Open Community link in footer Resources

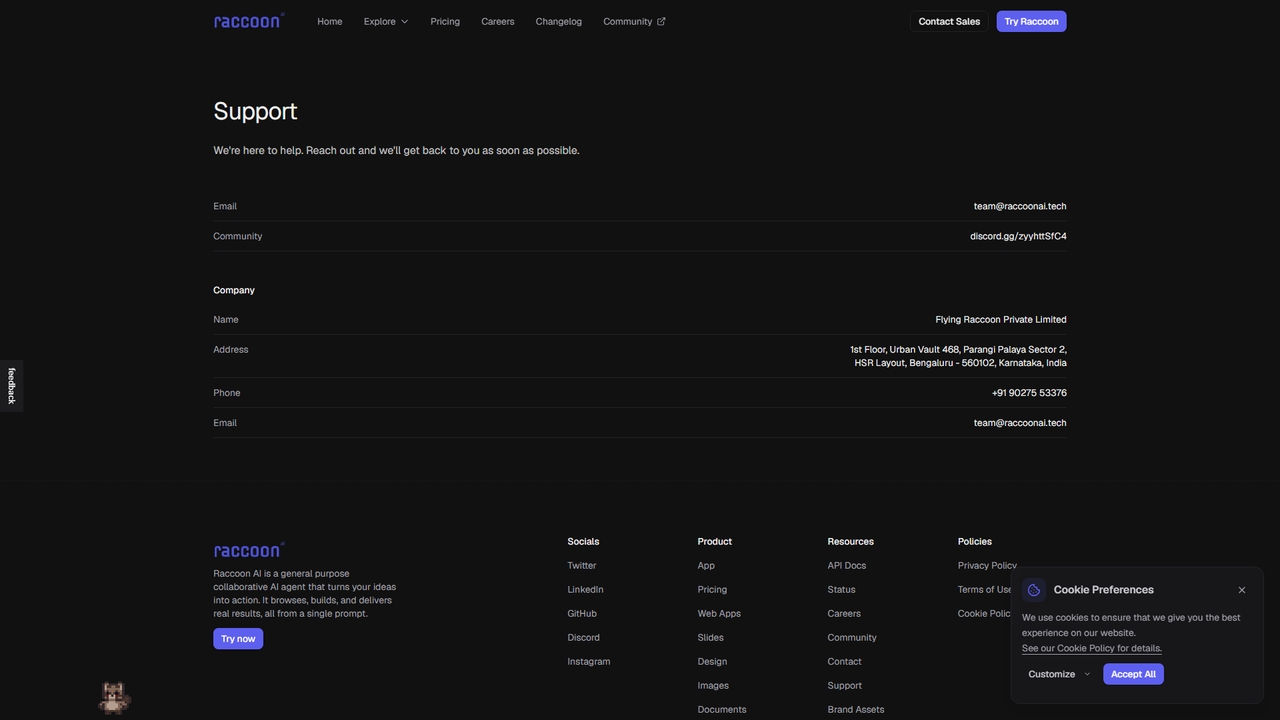tap(852, 637)
